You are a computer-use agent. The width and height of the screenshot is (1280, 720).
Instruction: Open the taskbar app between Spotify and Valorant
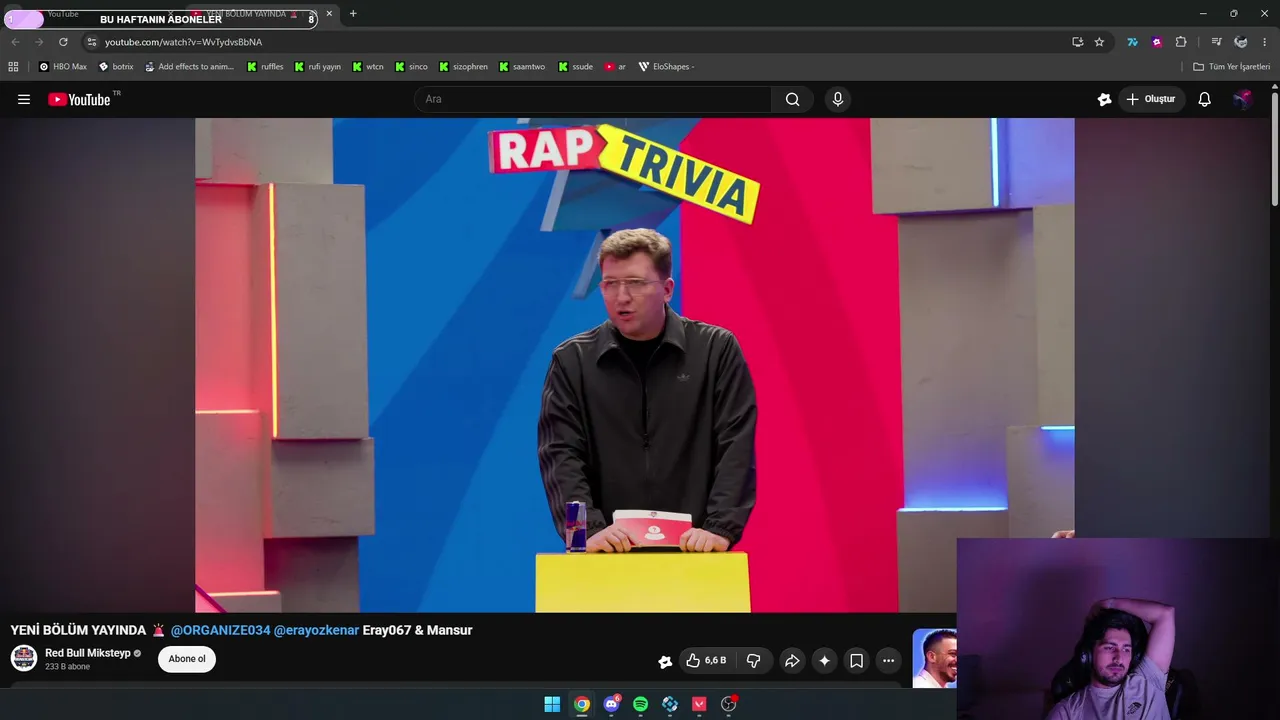[x=670, y=704]
